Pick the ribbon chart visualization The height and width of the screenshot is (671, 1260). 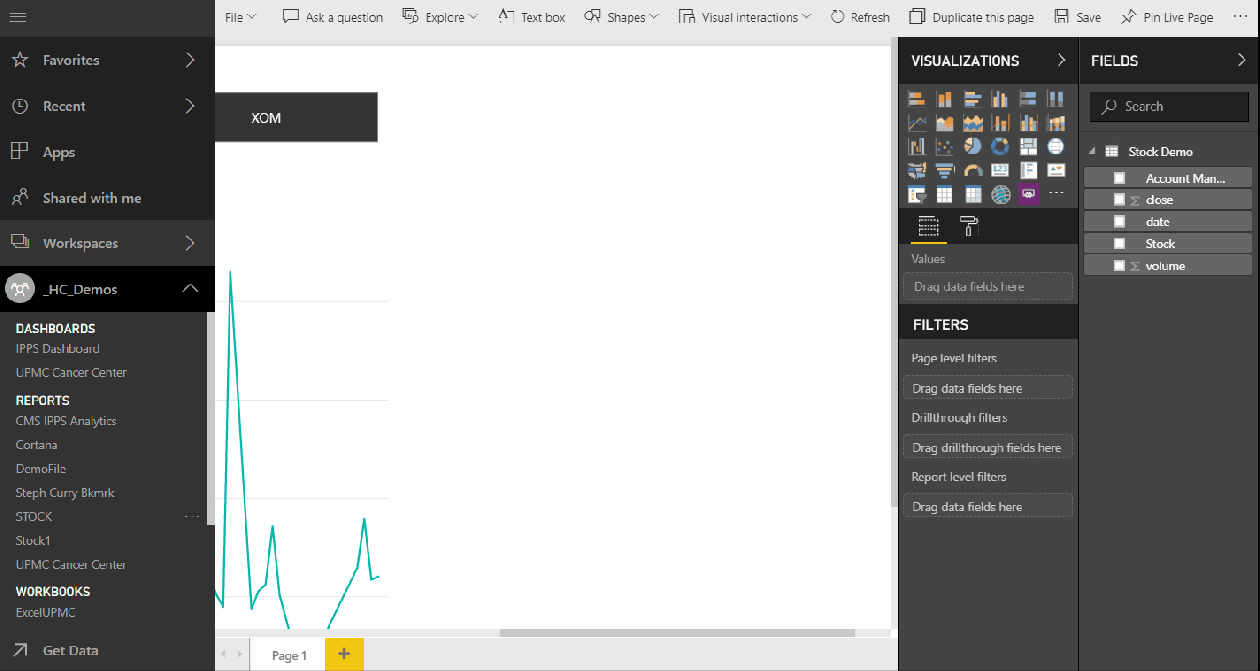pyautogui.click(x=1056, y=122)
